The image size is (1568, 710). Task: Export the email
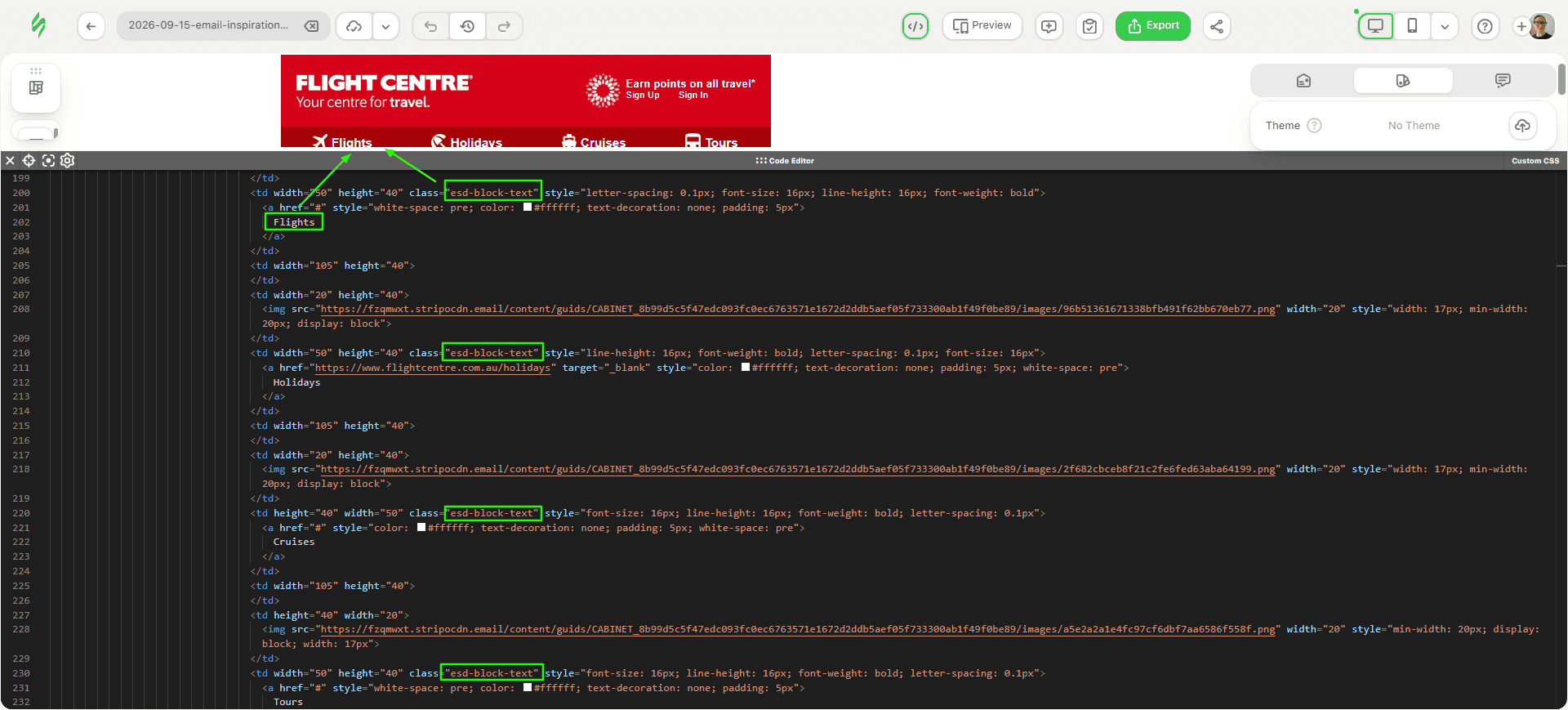tap(1153, 26)
